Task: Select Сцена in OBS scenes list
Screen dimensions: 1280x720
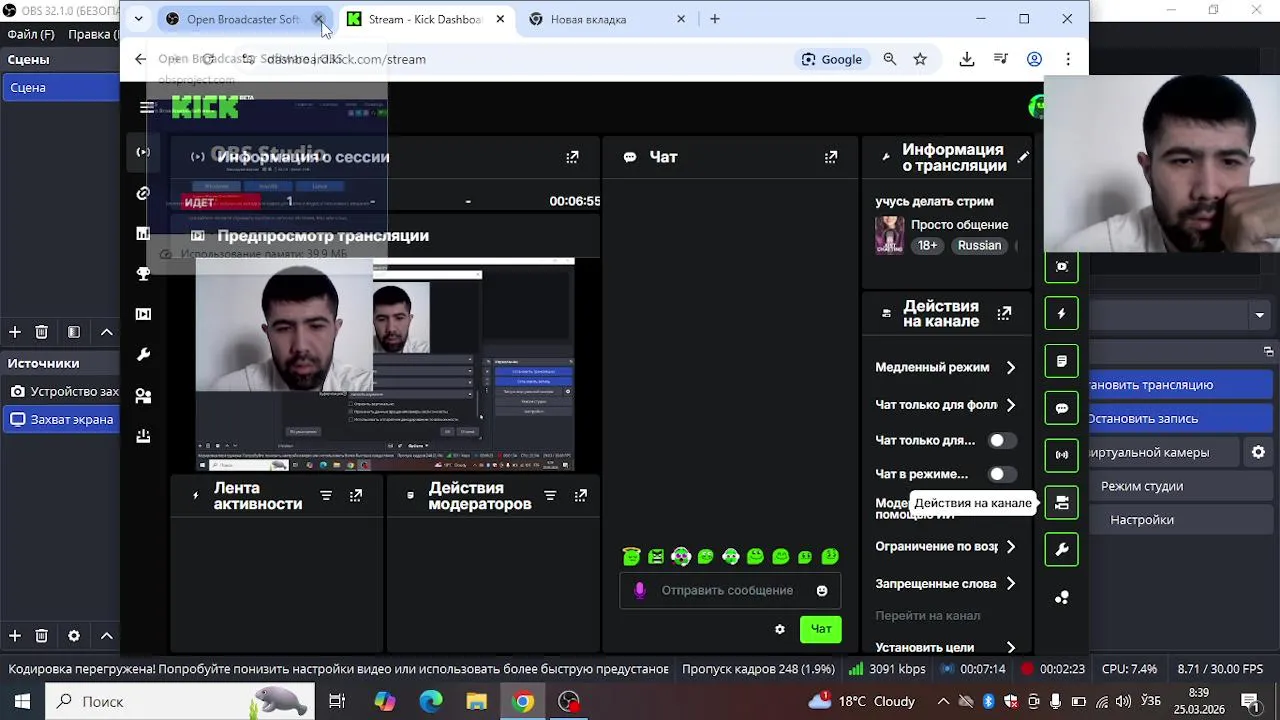Action: pyautogui.click(x=60, y=88)
